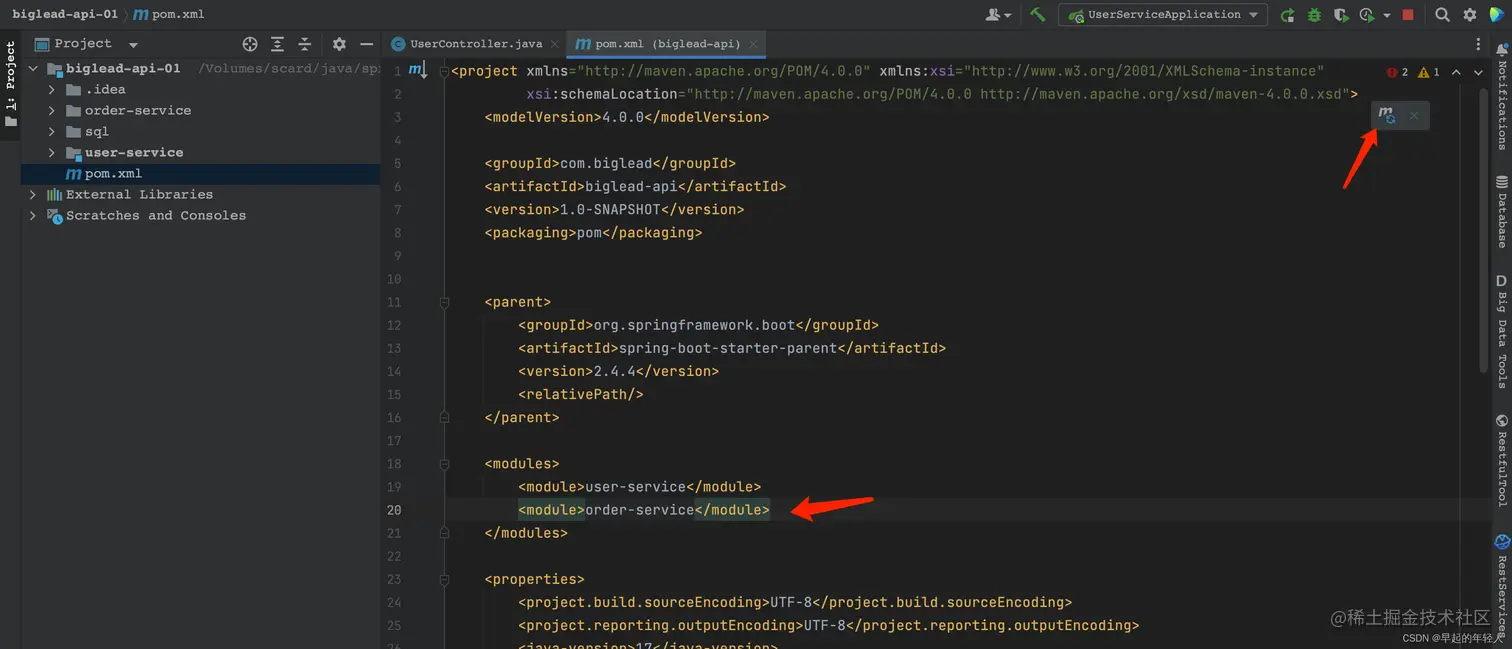This screenshot has height=649, width=1512.
Task: Click the colorful plugin logo at top-right corner
Action: (1496, 15)
